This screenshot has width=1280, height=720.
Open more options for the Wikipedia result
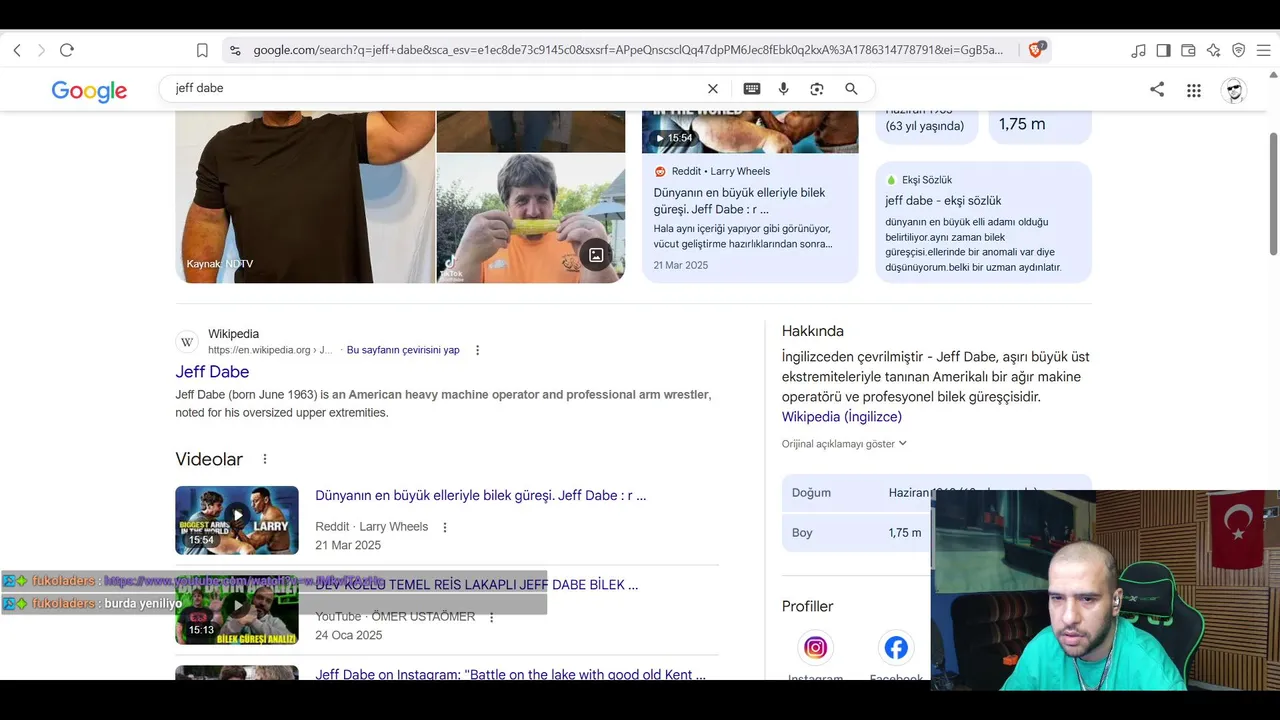(x=477, y=350)
